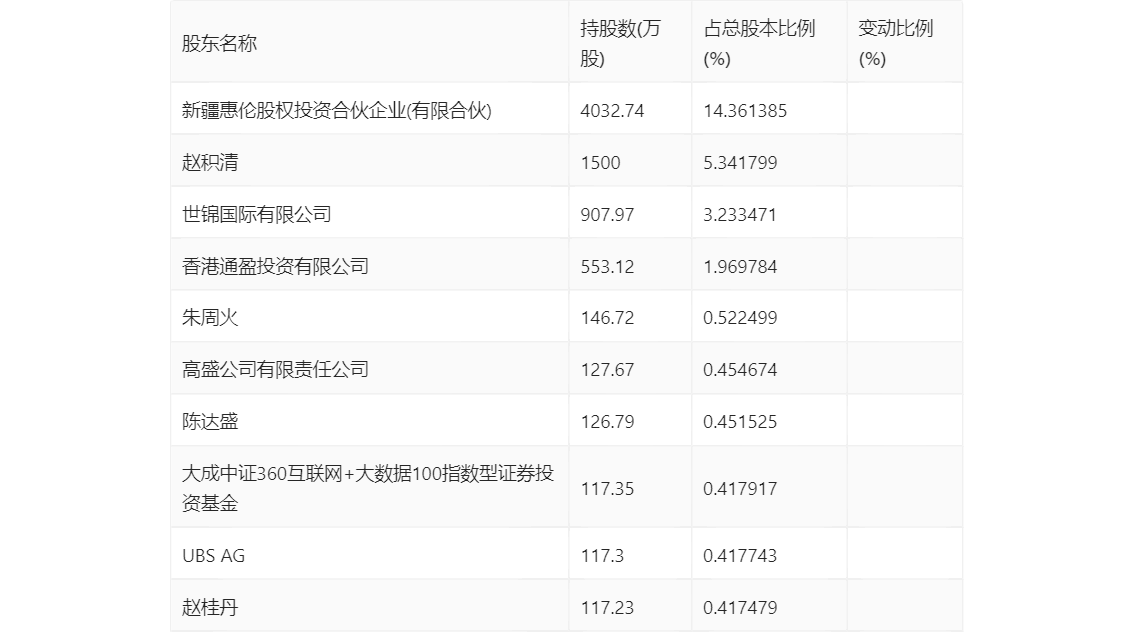1134x632 pixels.
Task: Select shareholder UBS AG
Action: coord(213,556)
